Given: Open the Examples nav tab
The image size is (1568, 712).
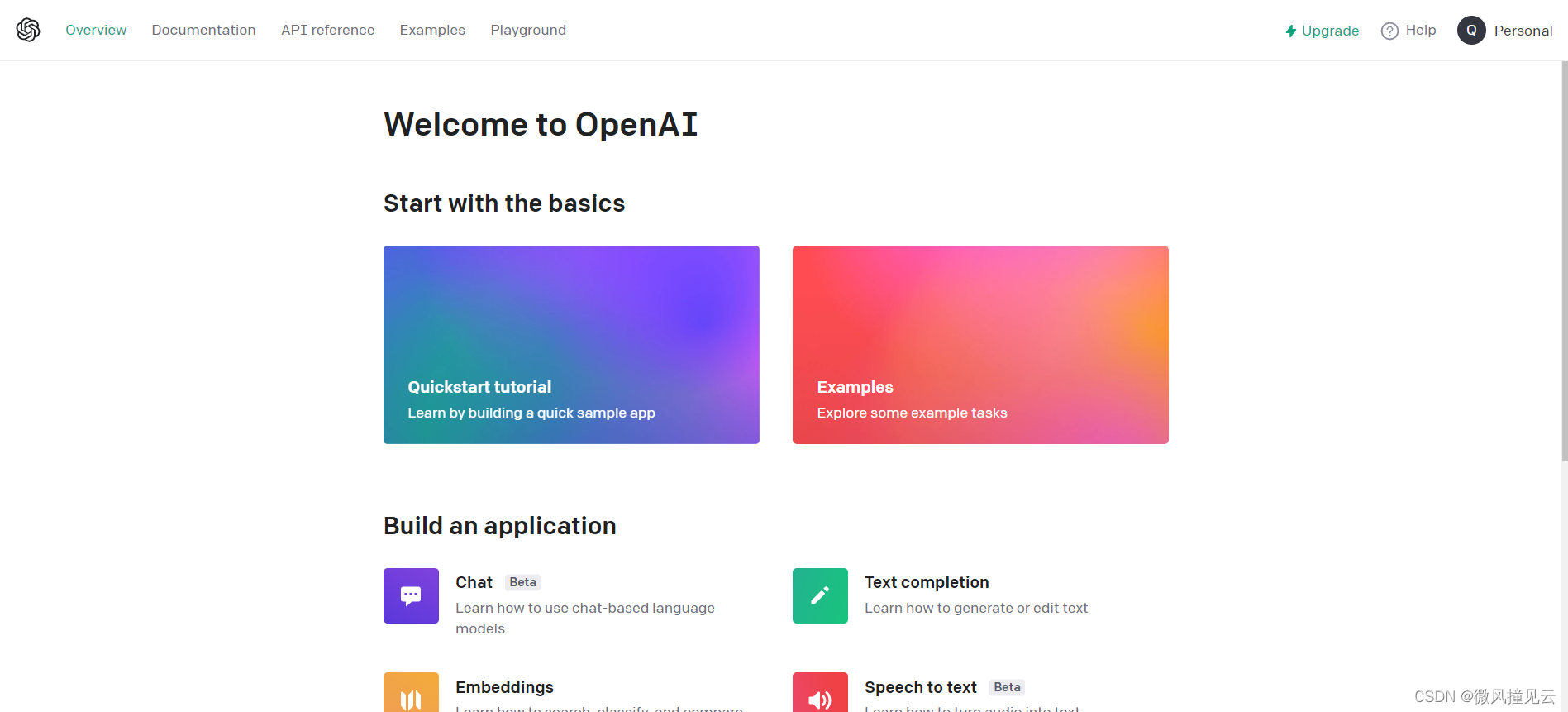Looking at the screenshot, I should (432, 30).
